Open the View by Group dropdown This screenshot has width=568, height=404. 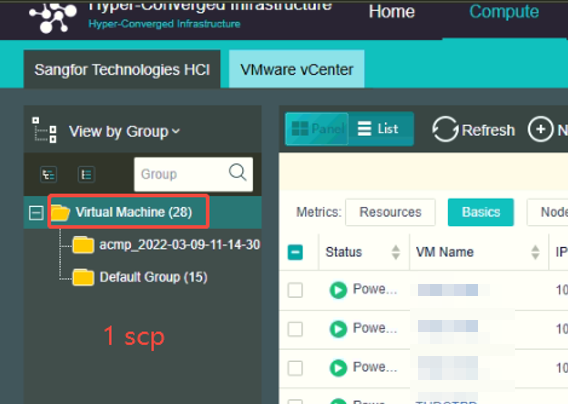(x=124, y=132)
